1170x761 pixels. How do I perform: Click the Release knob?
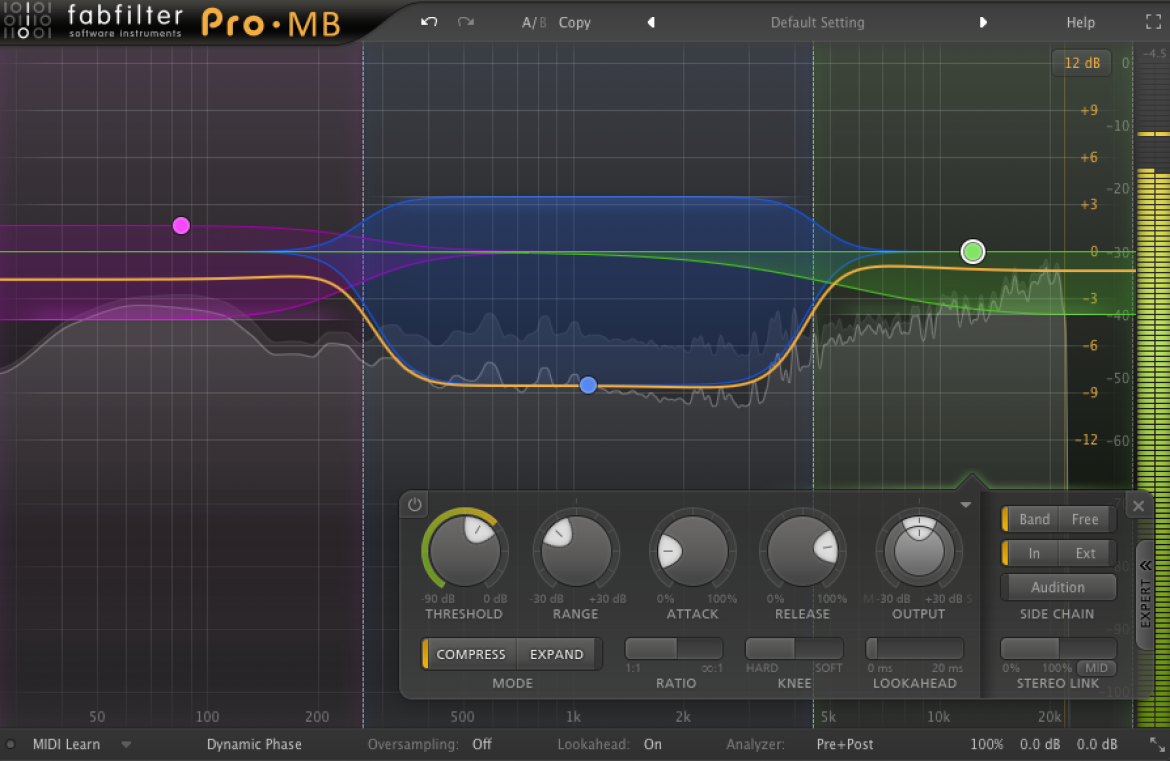pyautogui.click(x=803, y=551)
